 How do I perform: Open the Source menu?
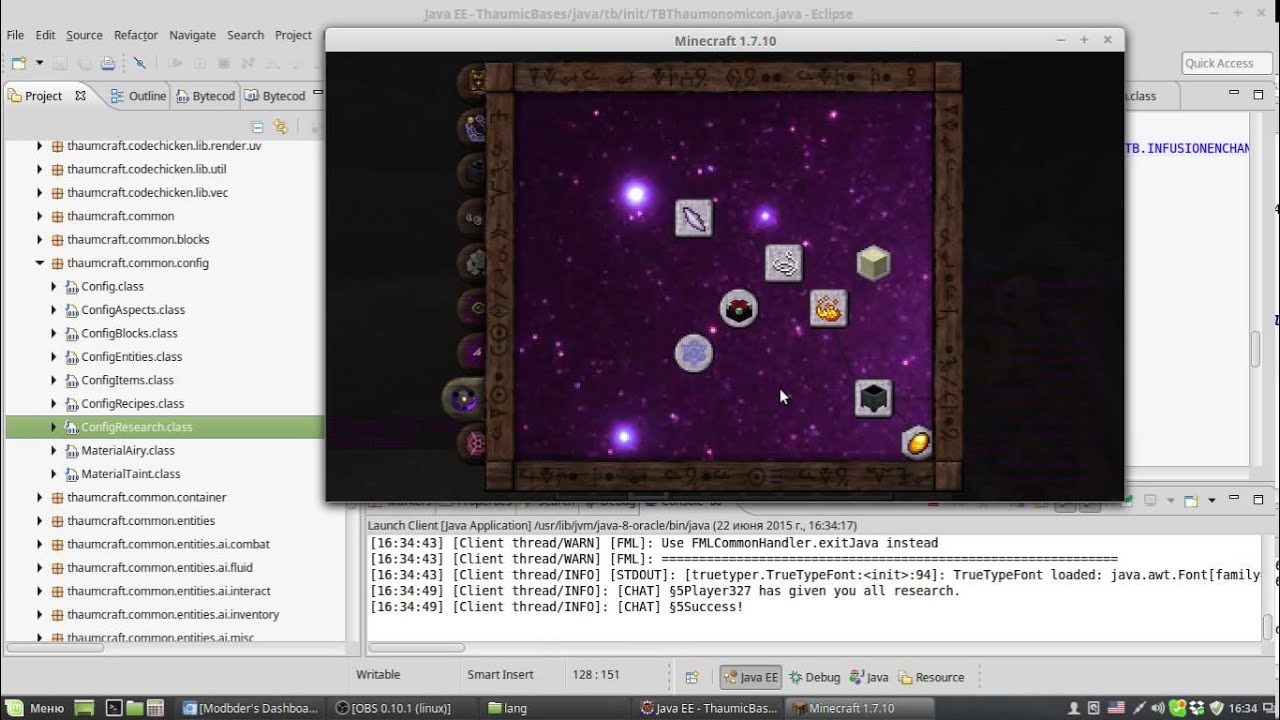84,35
